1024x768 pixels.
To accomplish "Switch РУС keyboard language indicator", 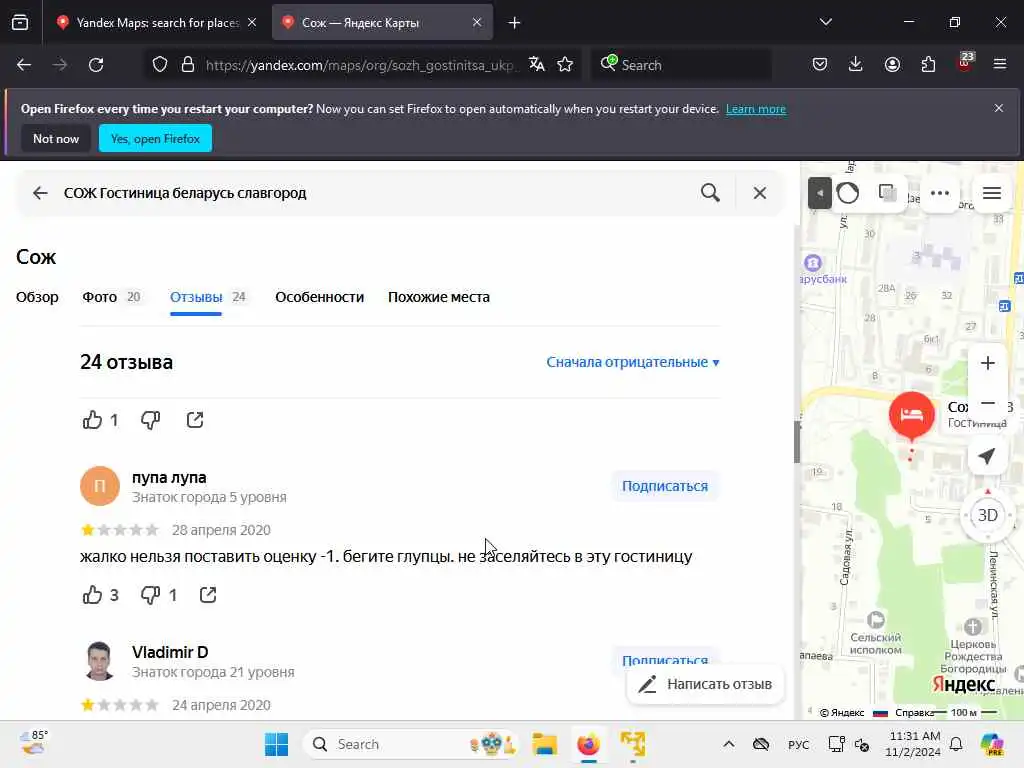I will tap(798, 744).
